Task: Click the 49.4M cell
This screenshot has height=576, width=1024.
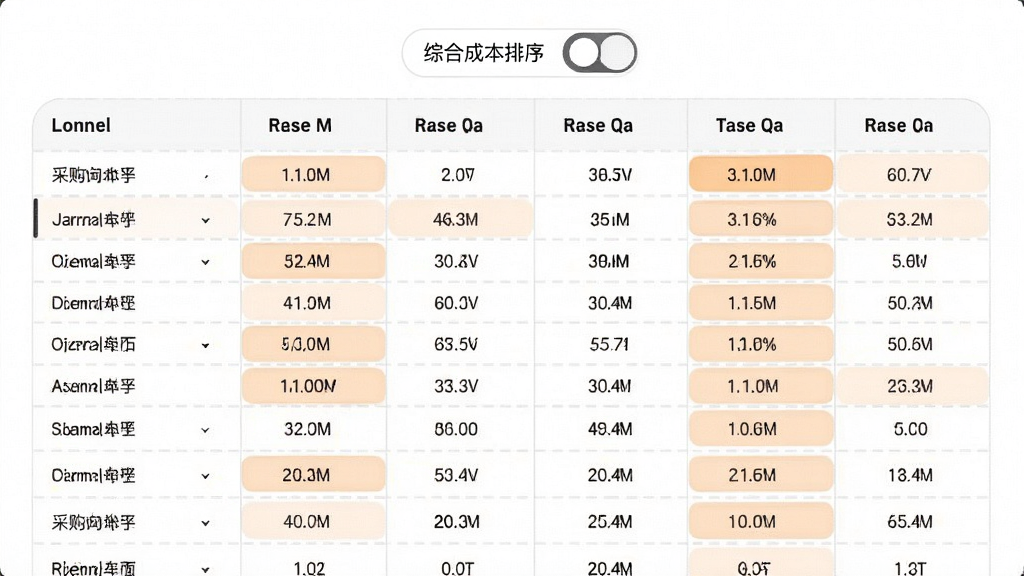Action: (609, 429)
